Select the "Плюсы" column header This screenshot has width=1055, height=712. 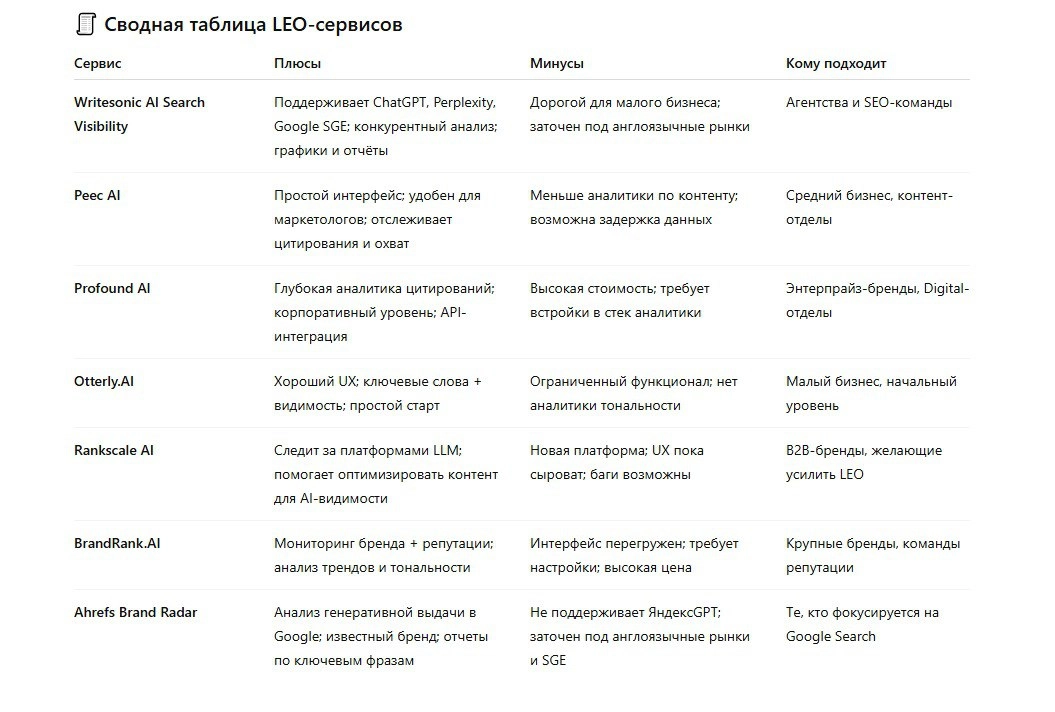point(298,63)
